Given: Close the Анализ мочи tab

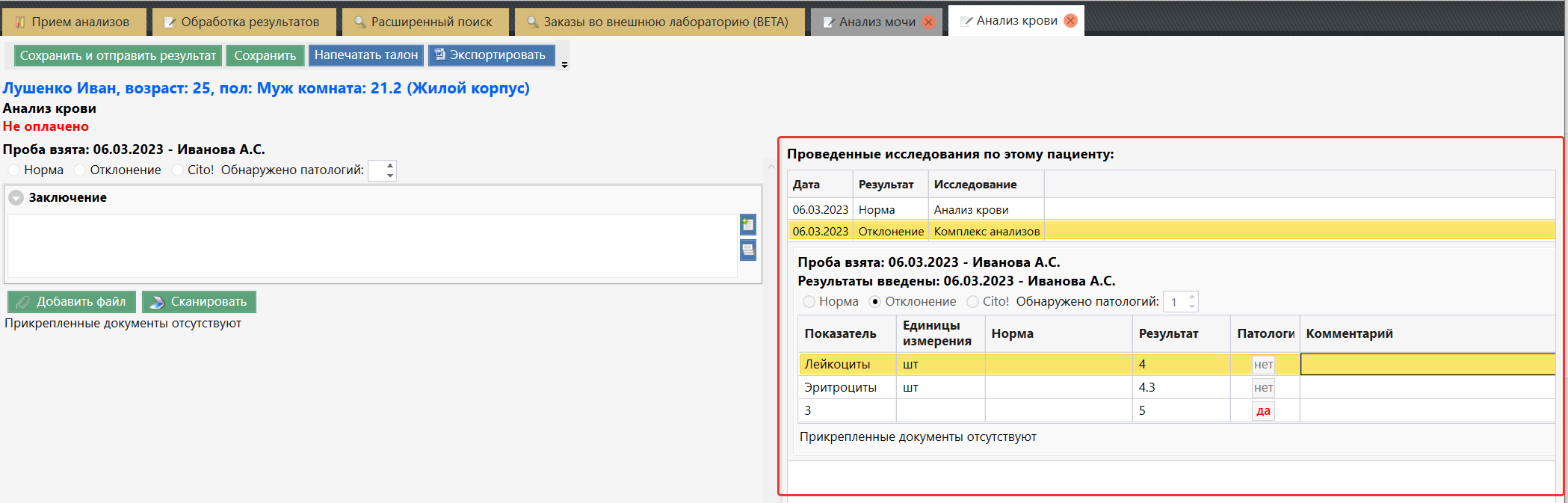Looking at the screenshot, I should tap(928, 22).
